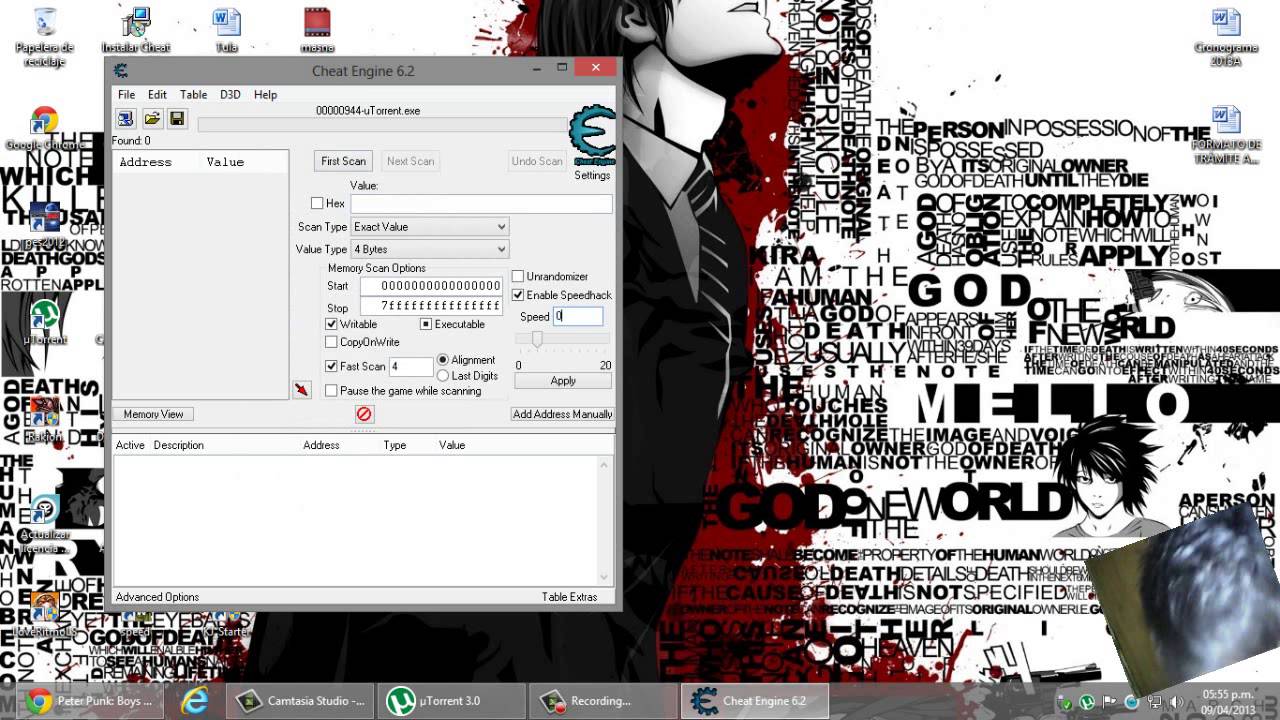Open Cheat Engine Settings
Image resolution: width=1280 pixels, height=720 pixels.
[592, 176]
